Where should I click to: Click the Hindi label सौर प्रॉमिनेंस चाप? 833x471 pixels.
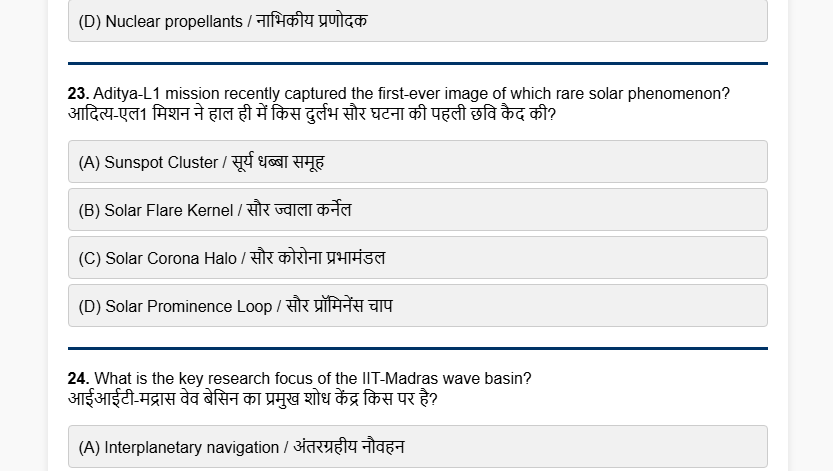[x=339, y=306]
